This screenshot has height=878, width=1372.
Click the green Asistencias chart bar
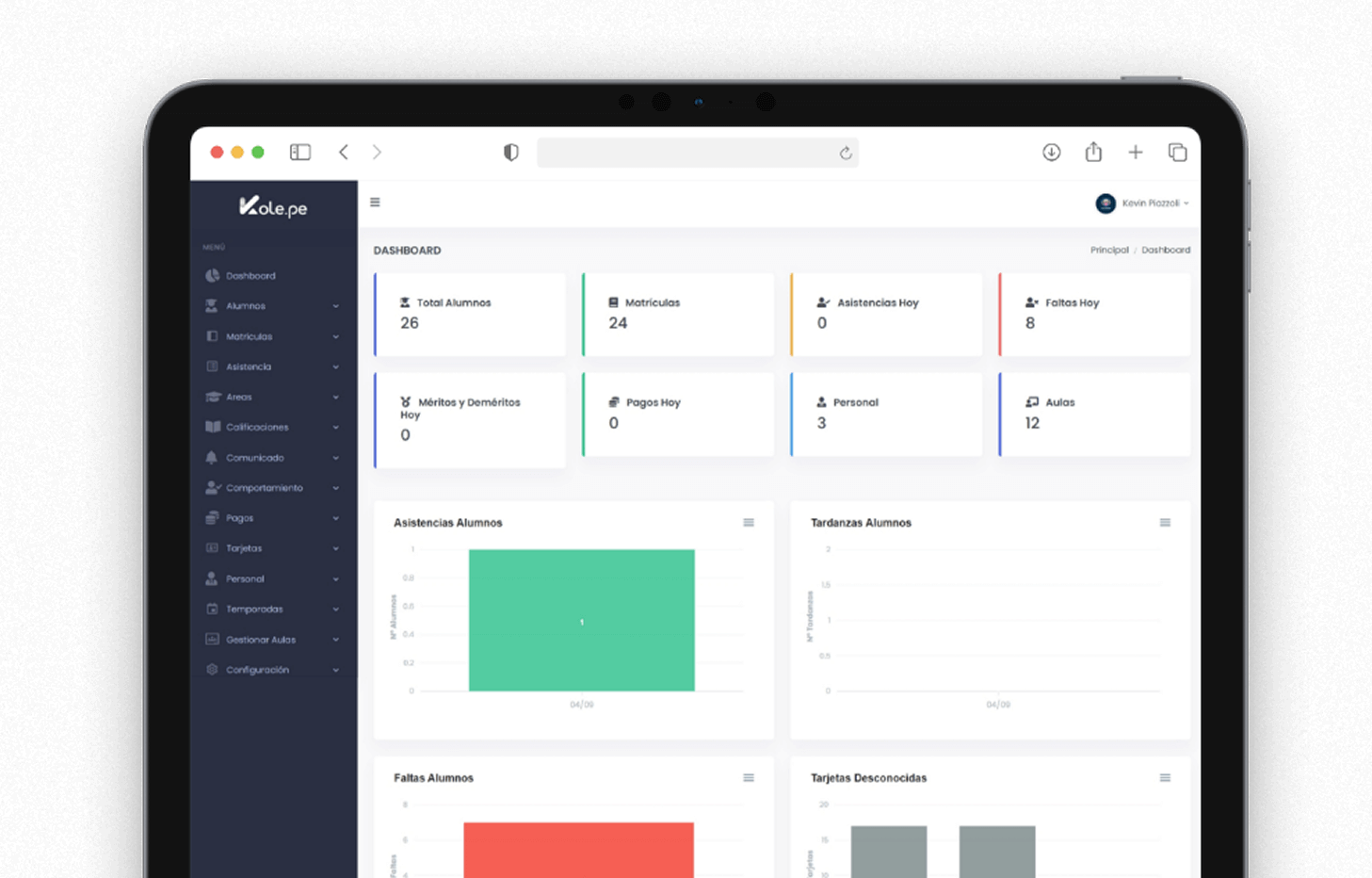[x=581, y=620]
